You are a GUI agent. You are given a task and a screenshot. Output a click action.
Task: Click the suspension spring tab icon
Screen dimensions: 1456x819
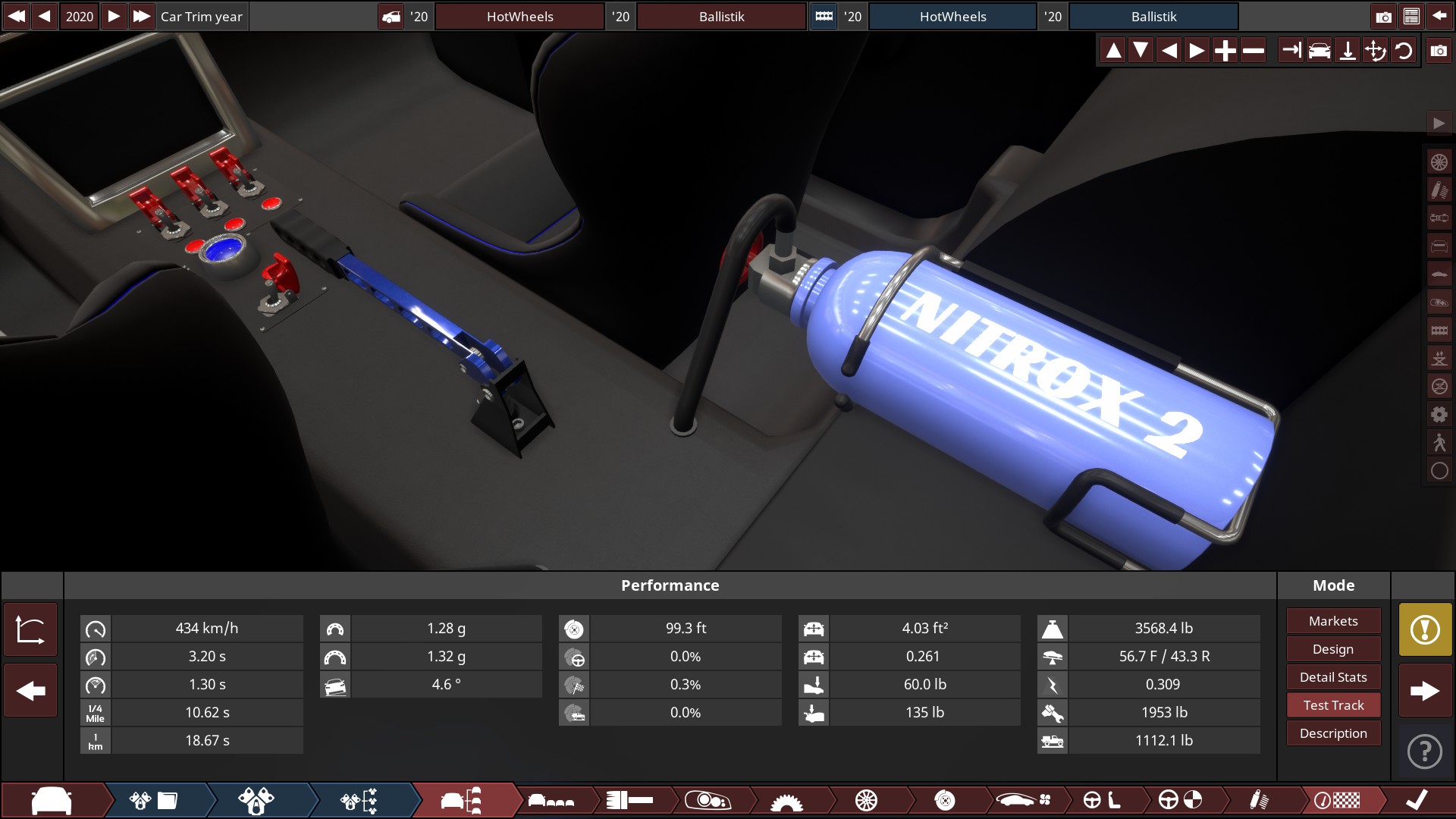click(1259, 800)
